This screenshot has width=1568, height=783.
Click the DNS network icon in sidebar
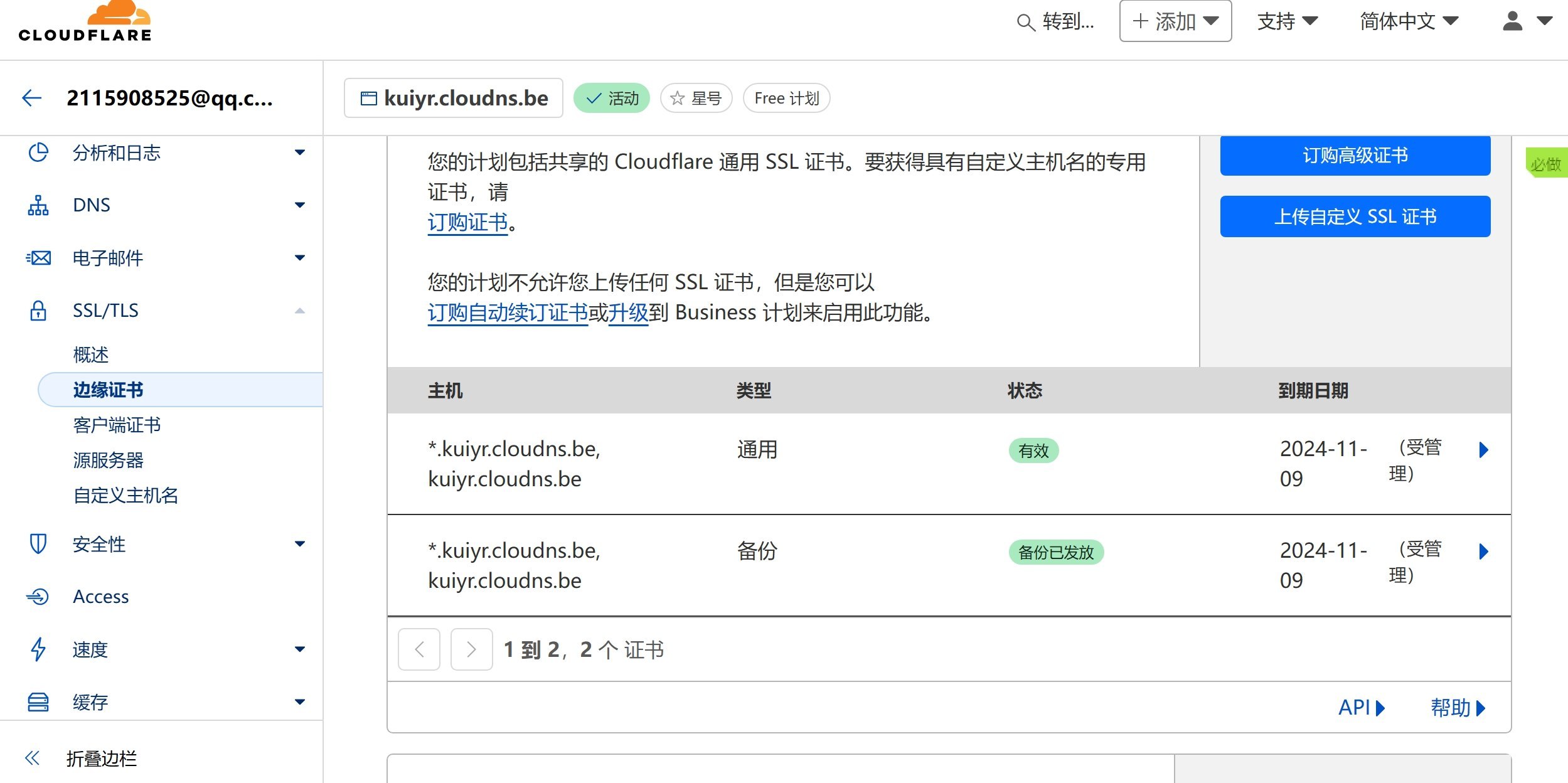pos(38,205)
